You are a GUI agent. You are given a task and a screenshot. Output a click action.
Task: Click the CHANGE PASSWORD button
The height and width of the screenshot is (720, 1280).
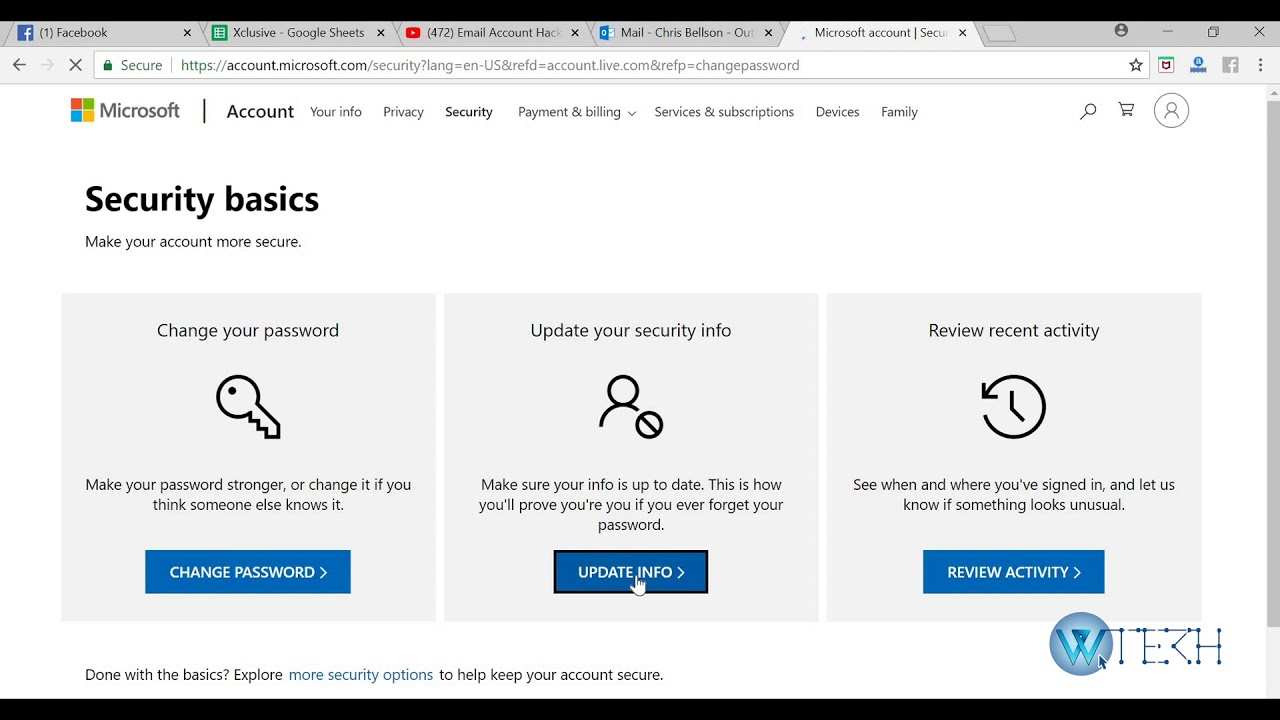click(248, 572)
